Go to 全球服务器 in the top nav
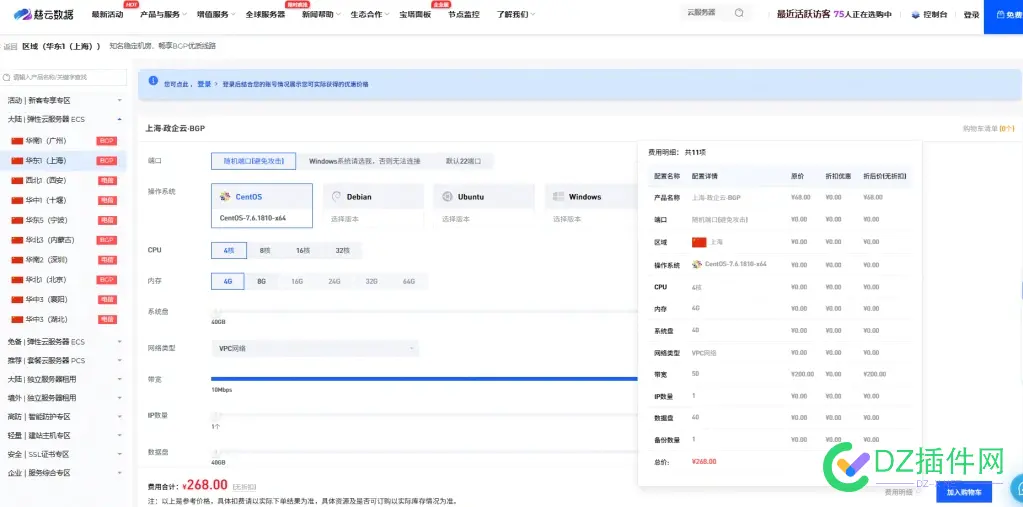Image resolution: width=1023 pixels, height=507 pixels. pyautogui.click(x=265, y=14)
